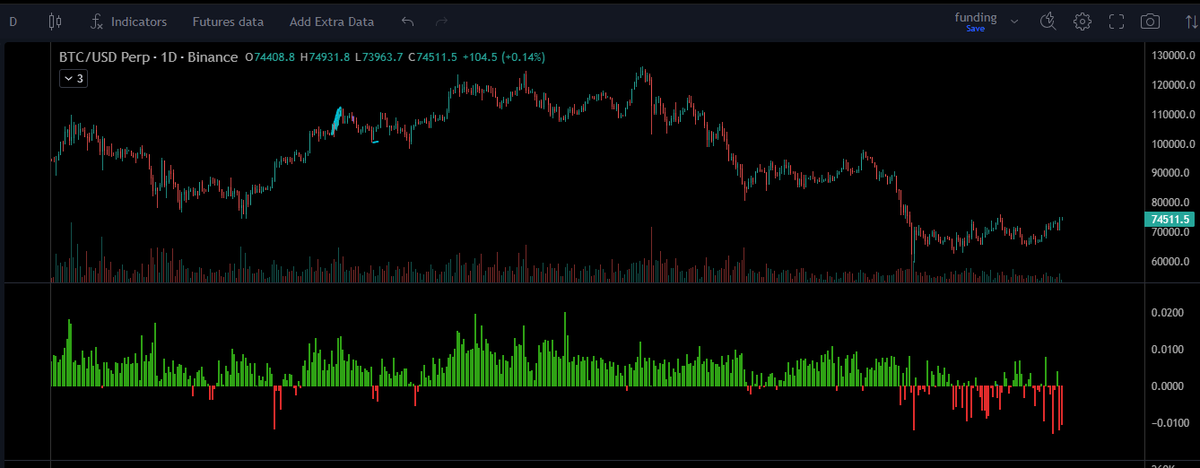Click the close value C74511.5
Viewport: 1200px width, 468px height.
pos(433,58)
